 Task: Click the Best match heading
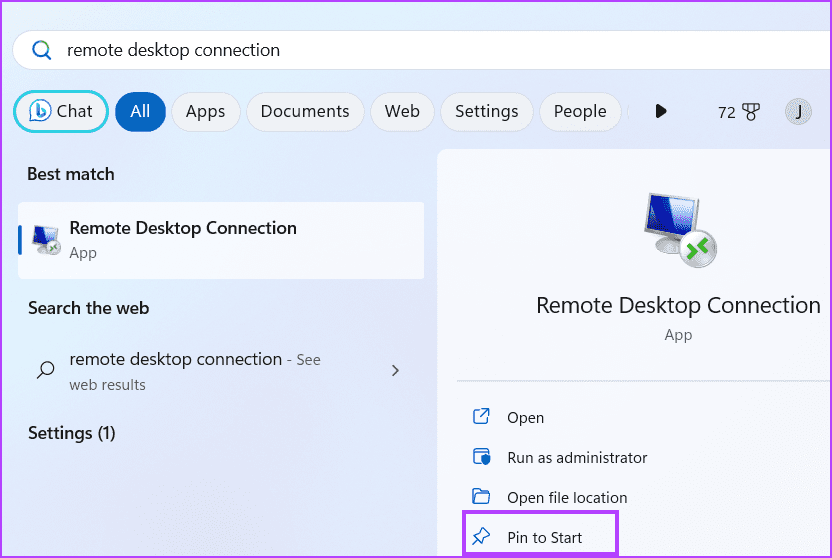71,175
